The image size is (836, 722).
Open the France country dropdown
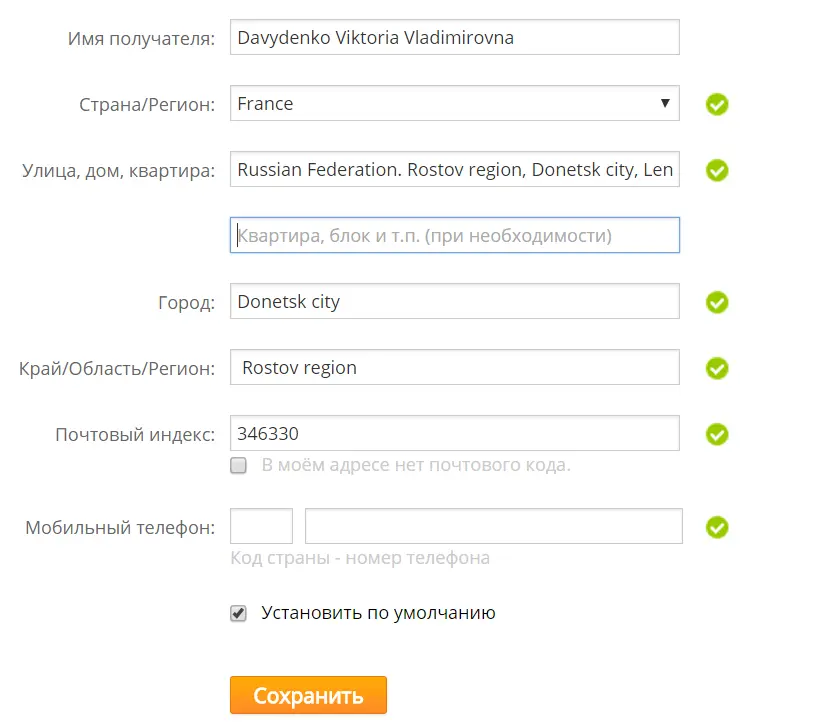[x=454, y=103]
